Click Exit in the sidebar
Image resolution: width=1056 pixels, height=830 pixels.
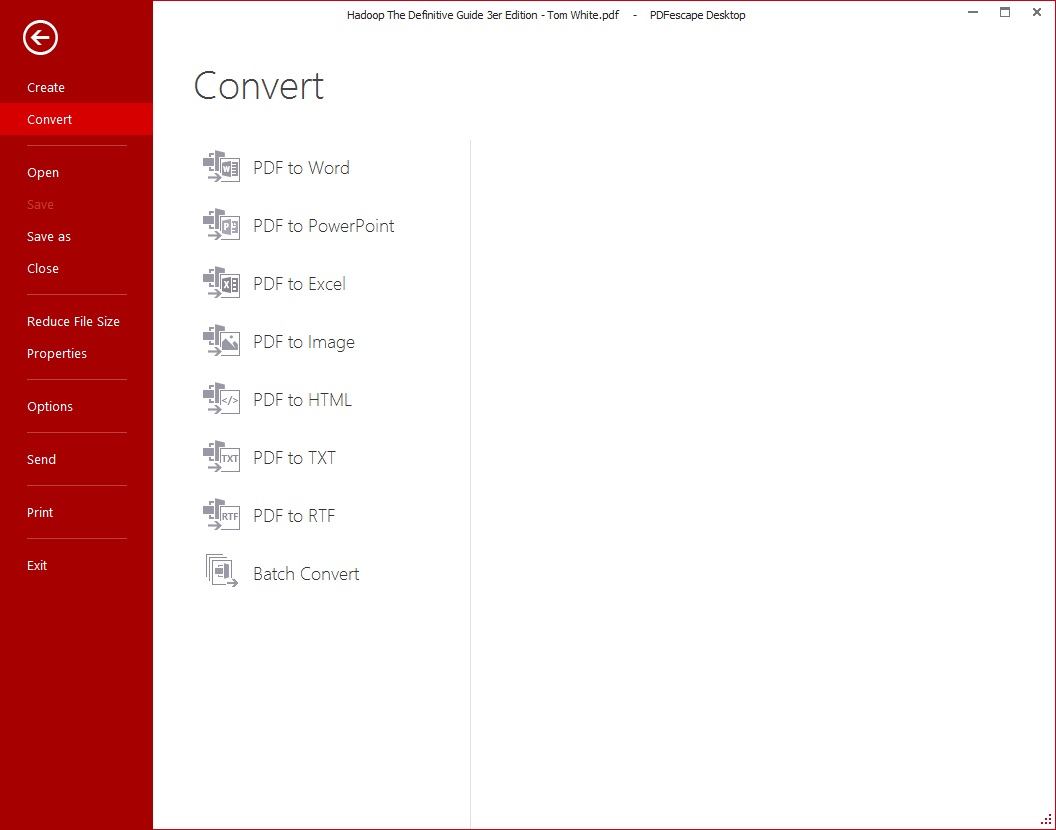click(x=76, y=565)
